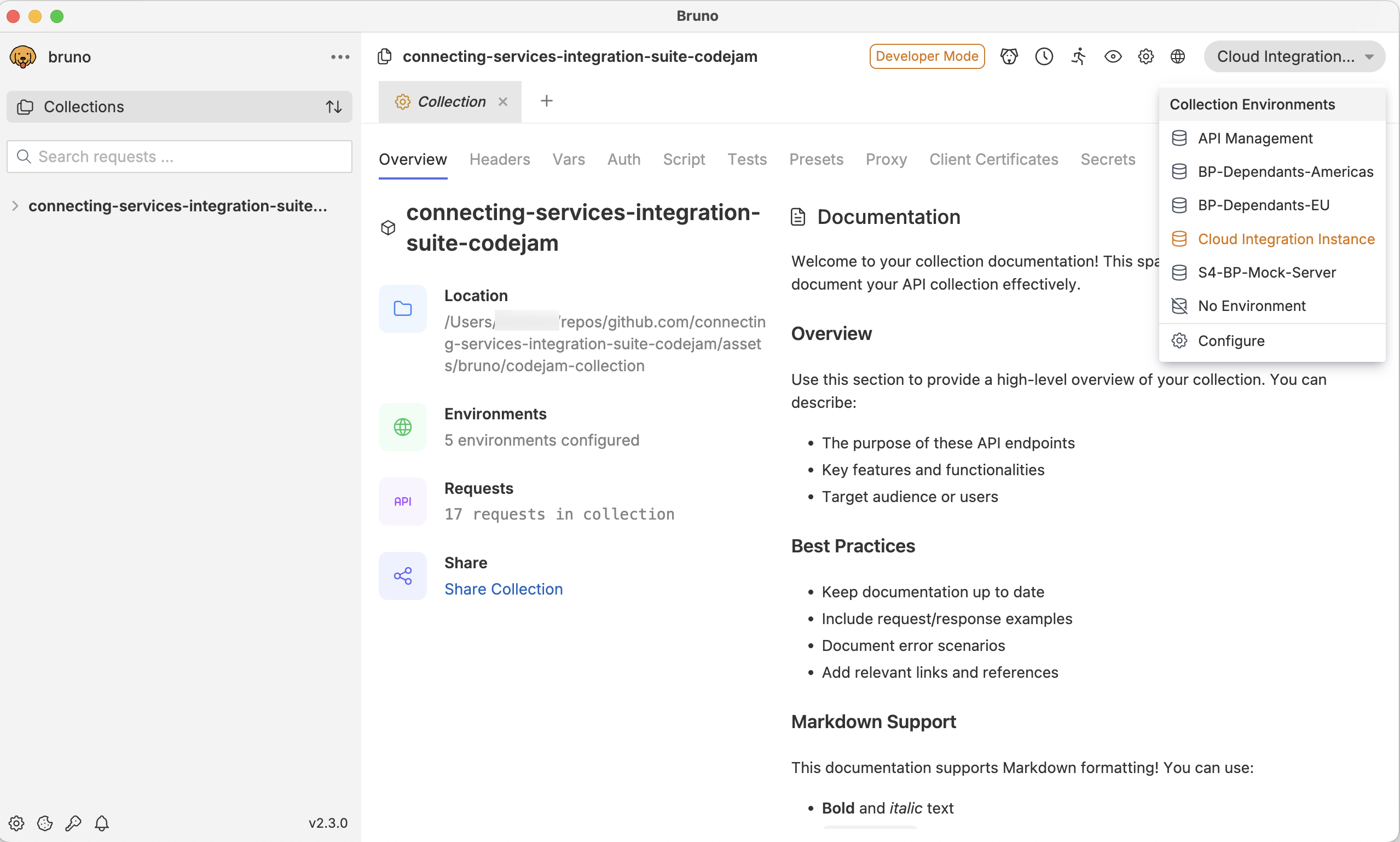
Task: Open the Cloud Integration environment dropdown
Action: [x=1294, y=56]
